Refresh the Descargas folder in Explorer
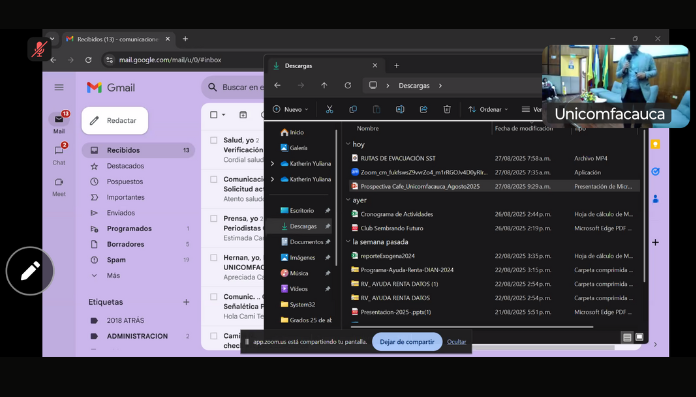Image resolution: width=696 pixels, height=397 pixels. tap(348, 85)
